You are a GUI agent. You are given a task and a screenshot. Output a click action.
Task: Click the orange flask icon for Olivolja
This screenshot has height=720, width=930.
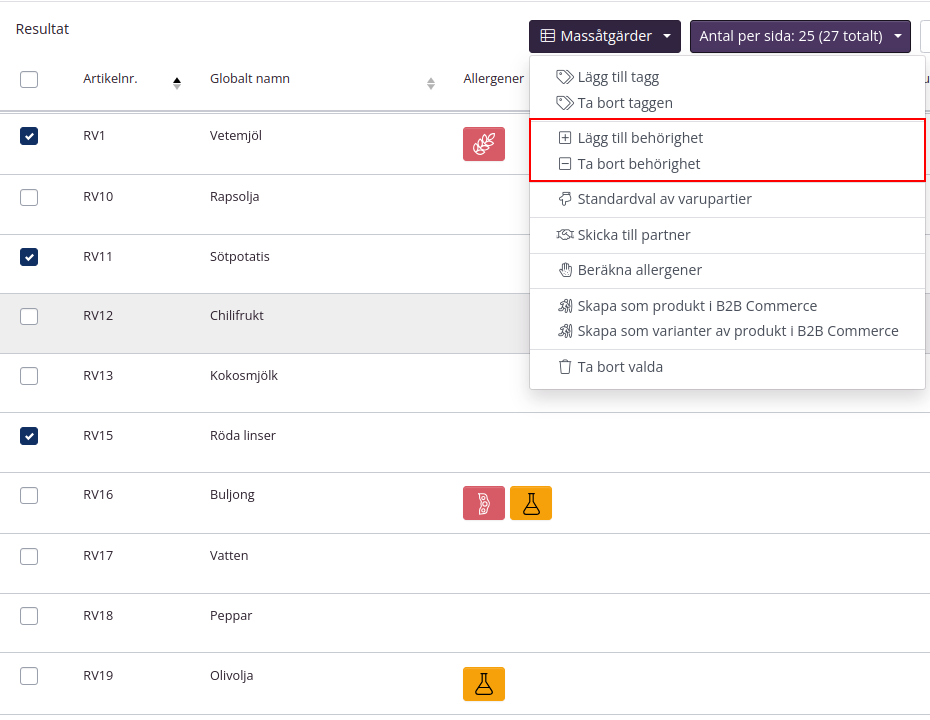coord(483,684)
